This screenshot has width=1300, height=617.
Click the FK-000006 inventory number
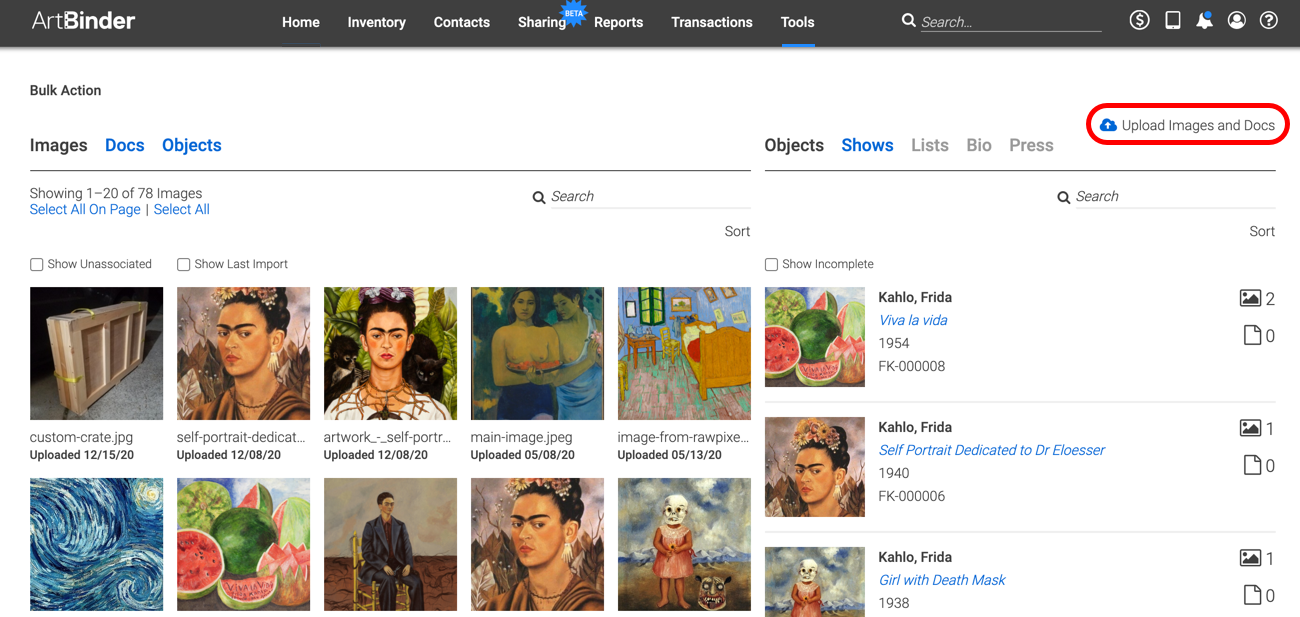912,496
